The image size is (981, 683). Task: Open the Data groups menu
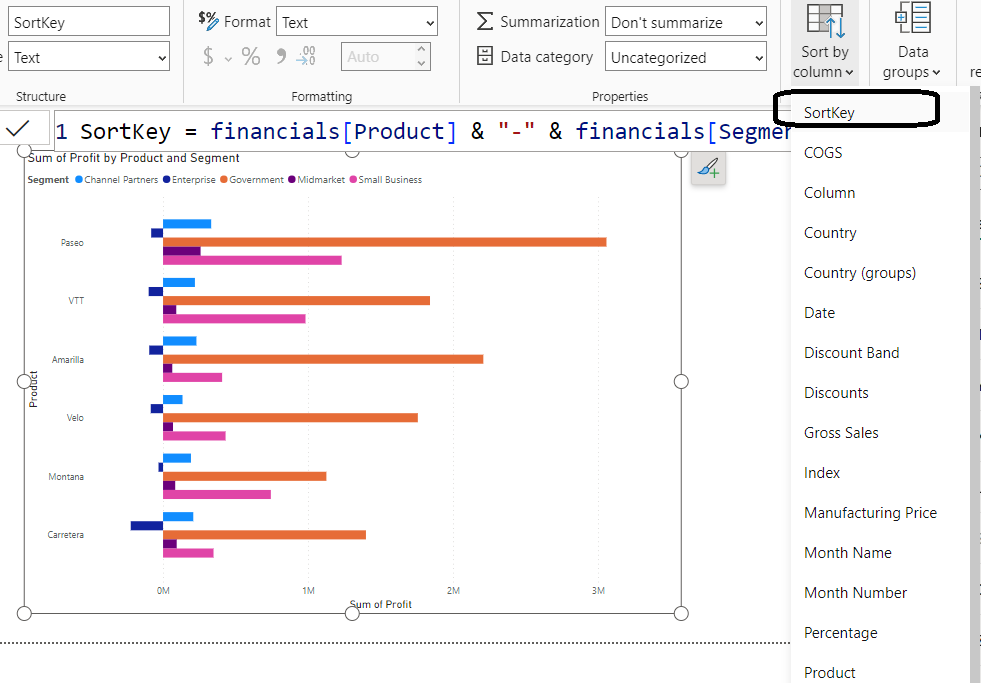point(912,41)
